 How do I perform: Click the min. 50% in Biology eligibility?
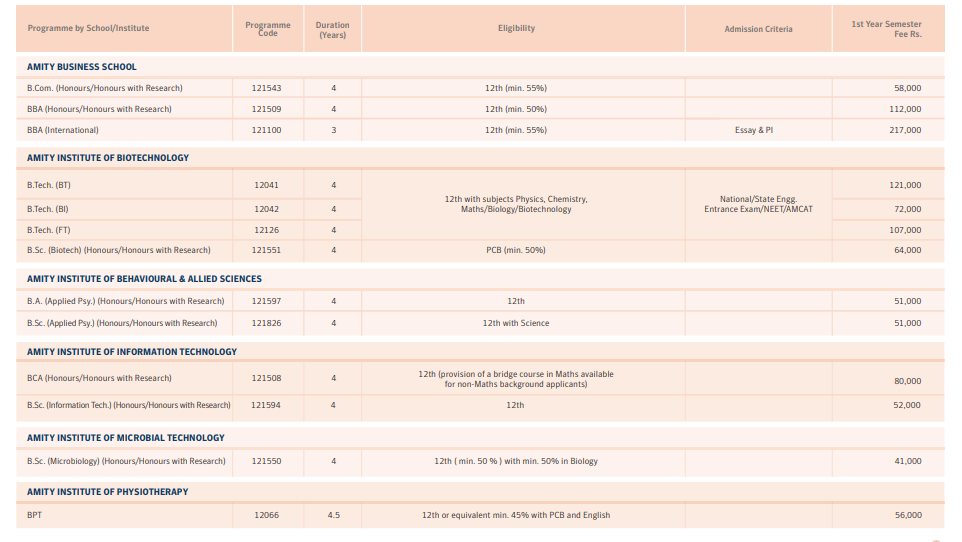point(516,462)
